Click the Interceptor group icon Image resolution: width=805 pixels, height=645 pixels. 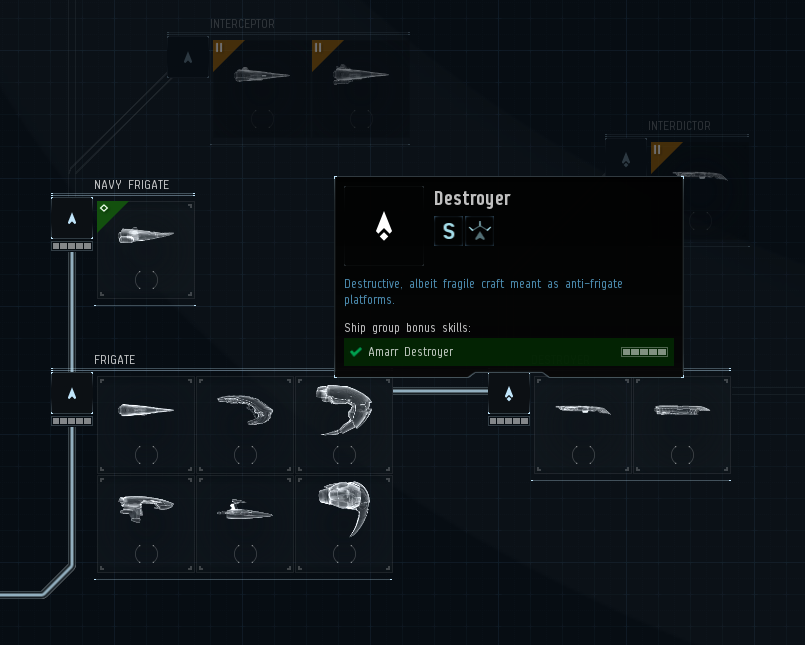pos(188,57)
